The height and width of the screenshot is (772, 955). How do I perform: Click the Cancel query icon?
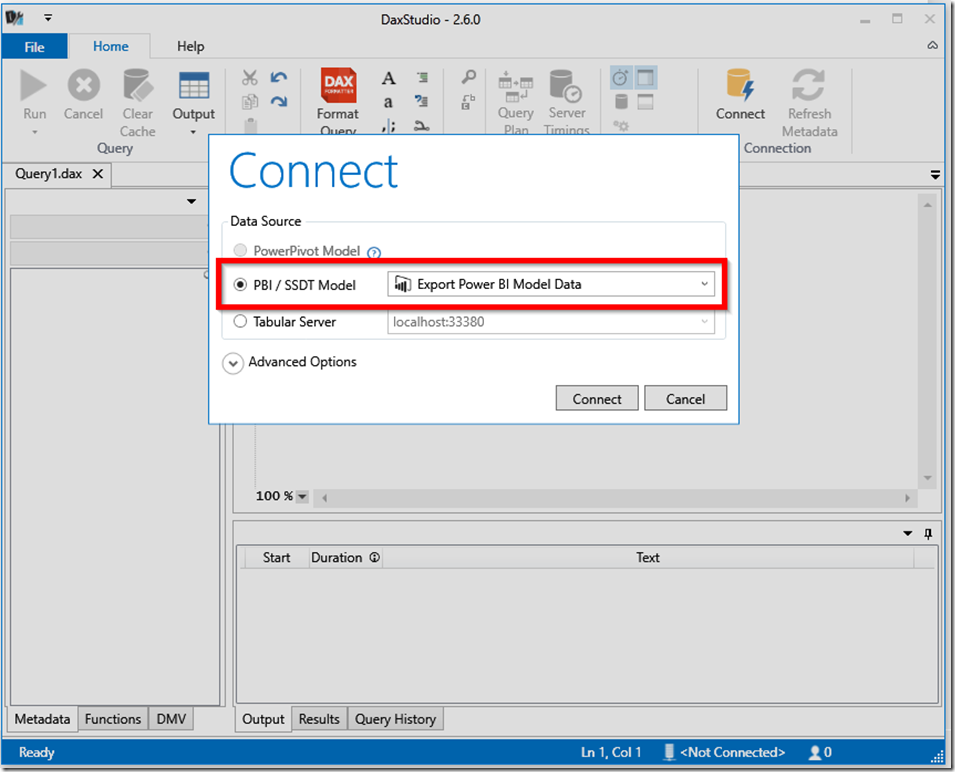83,85
